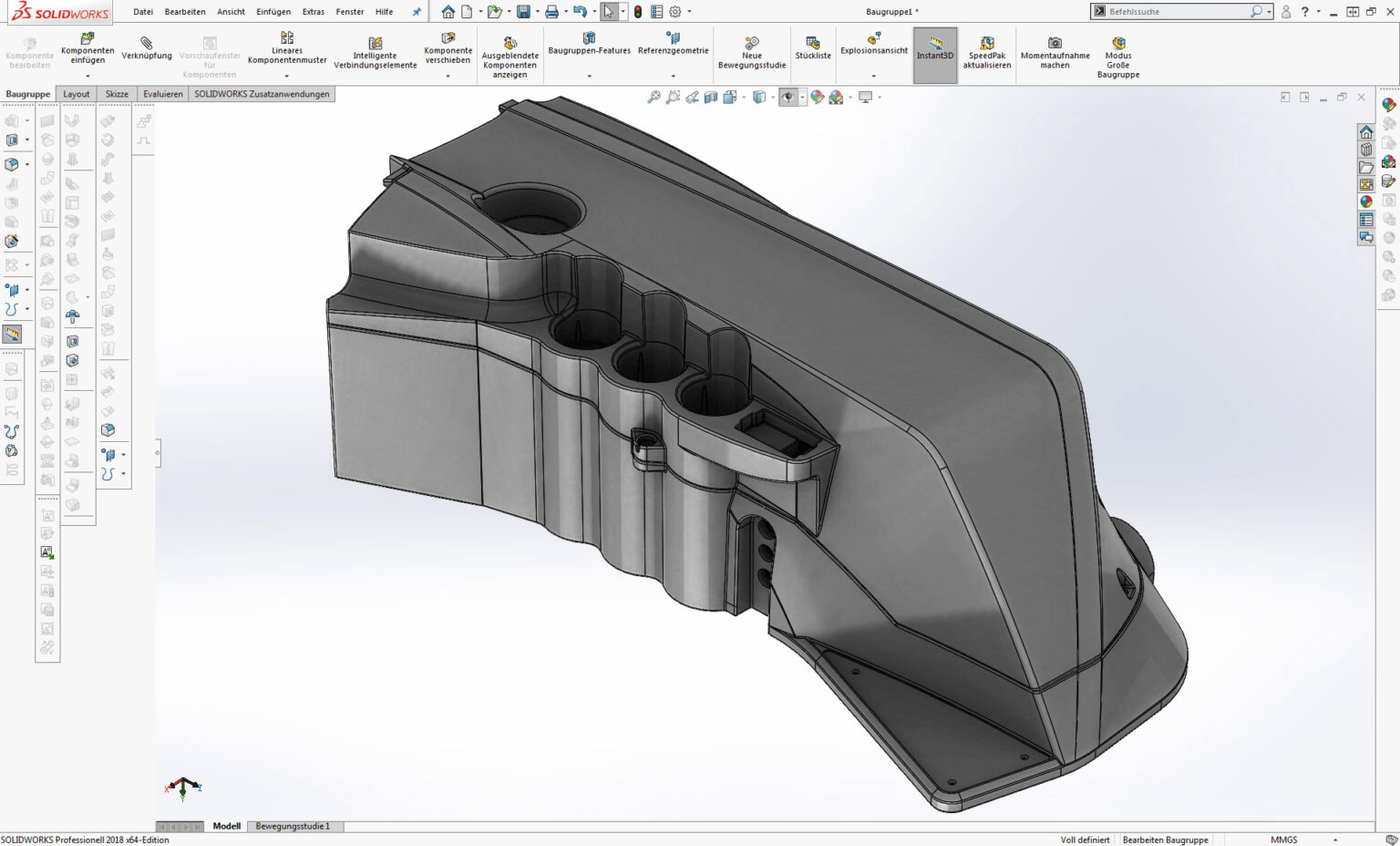Select the Edit Appearance icon

coord(816,97)
